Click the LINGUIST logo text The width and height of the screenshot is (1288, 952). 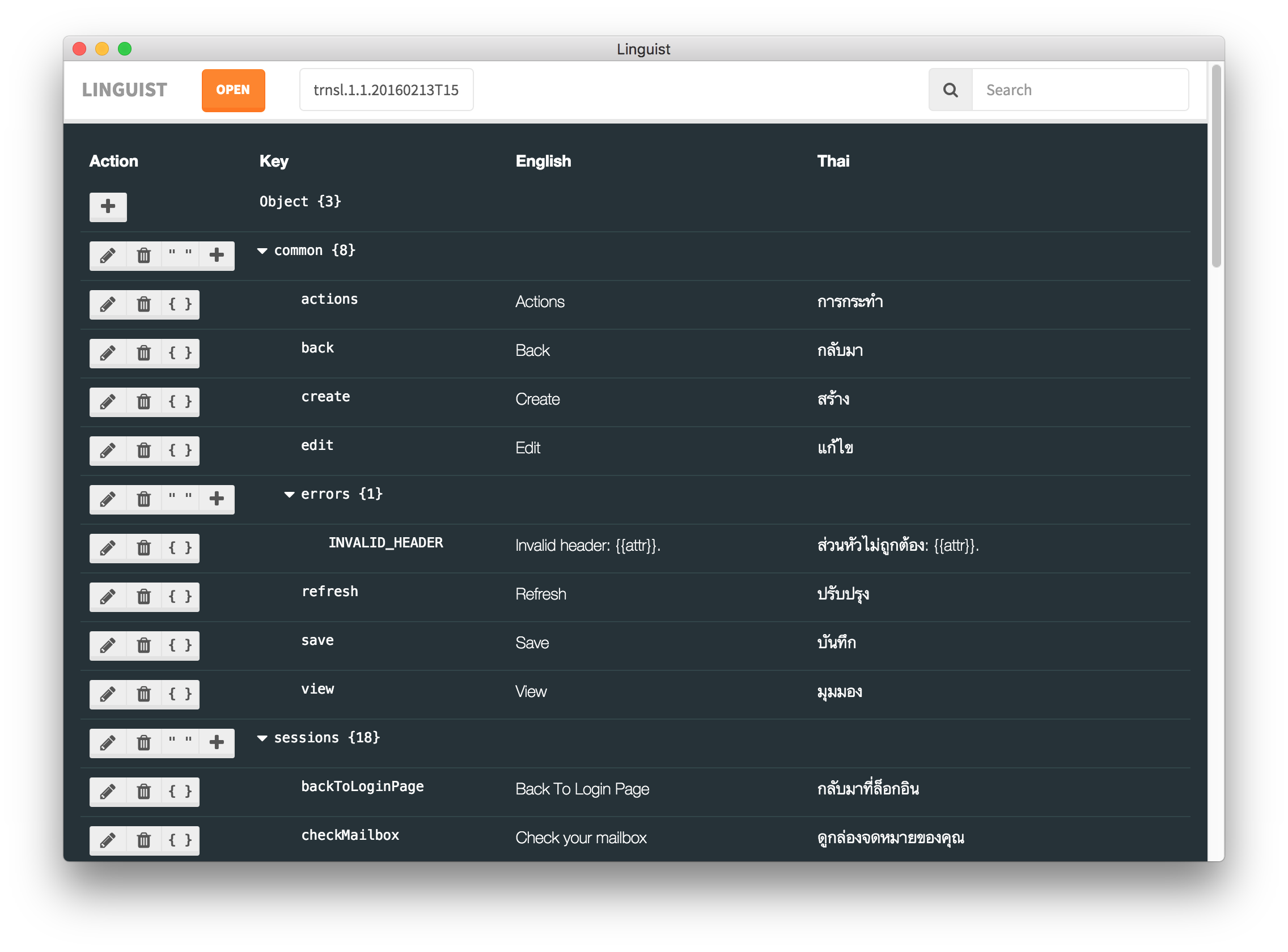tap(125, 90)
